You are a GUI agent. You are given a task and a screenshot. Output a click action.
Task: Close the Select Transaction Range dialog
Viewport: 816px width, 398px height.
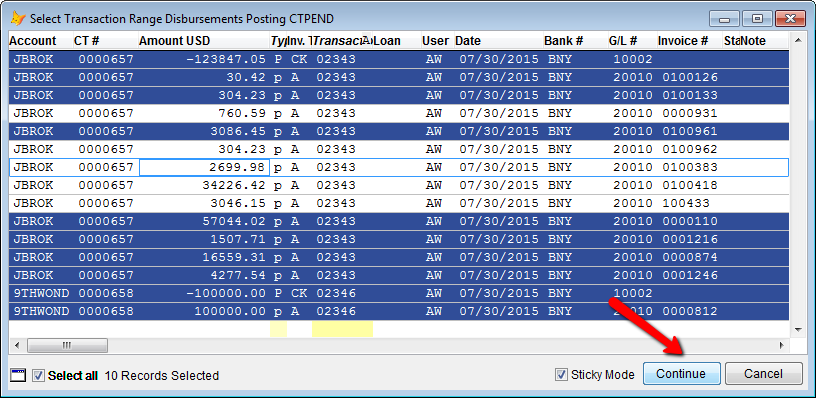point(790,19)
